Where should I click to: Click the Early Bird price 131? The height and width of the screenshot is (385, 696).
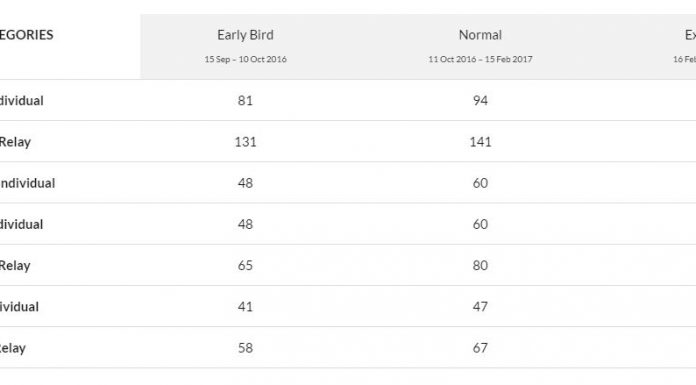click(245, 142)
